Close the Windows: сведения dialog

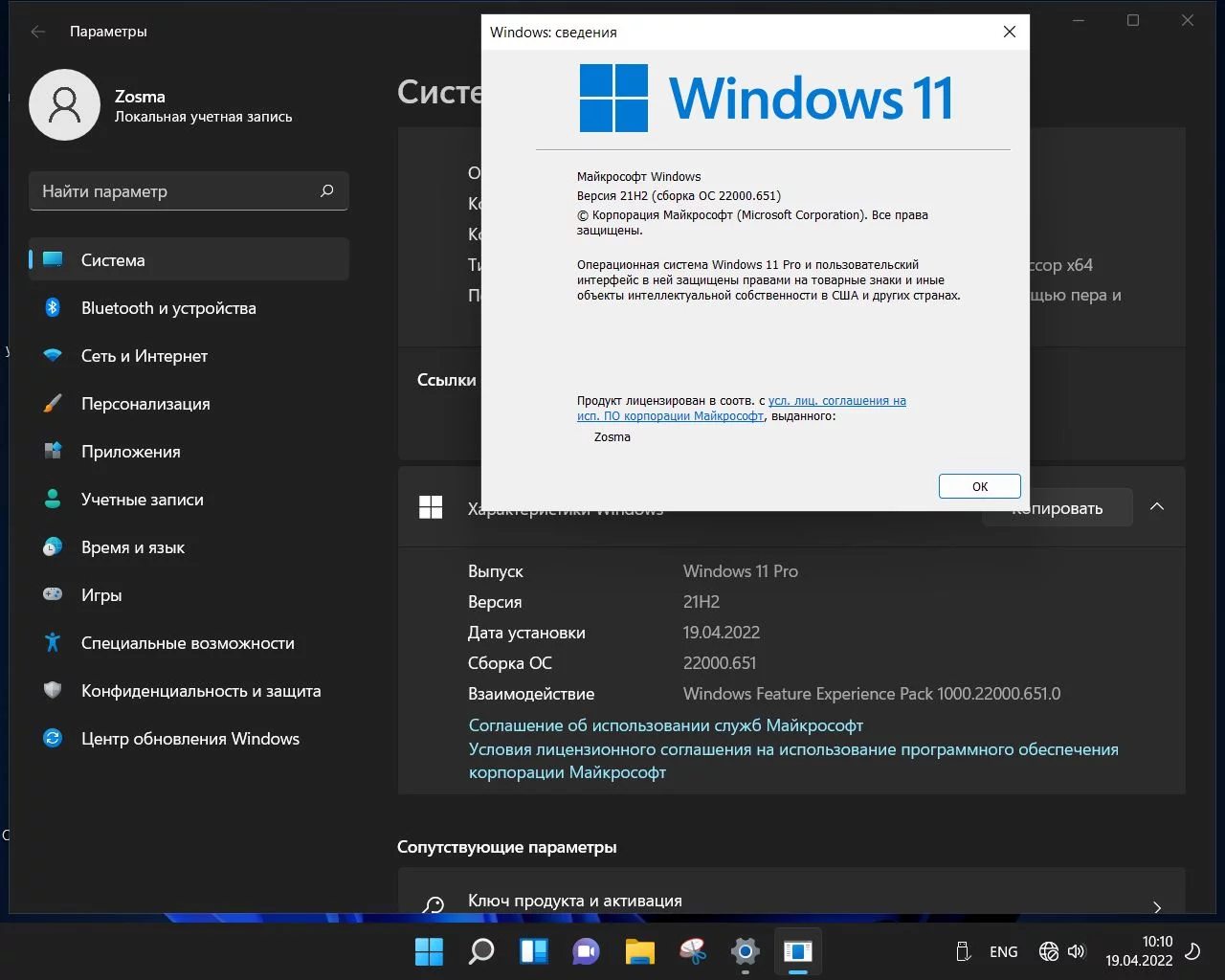pyautogui.click(x=1009, y=32)
